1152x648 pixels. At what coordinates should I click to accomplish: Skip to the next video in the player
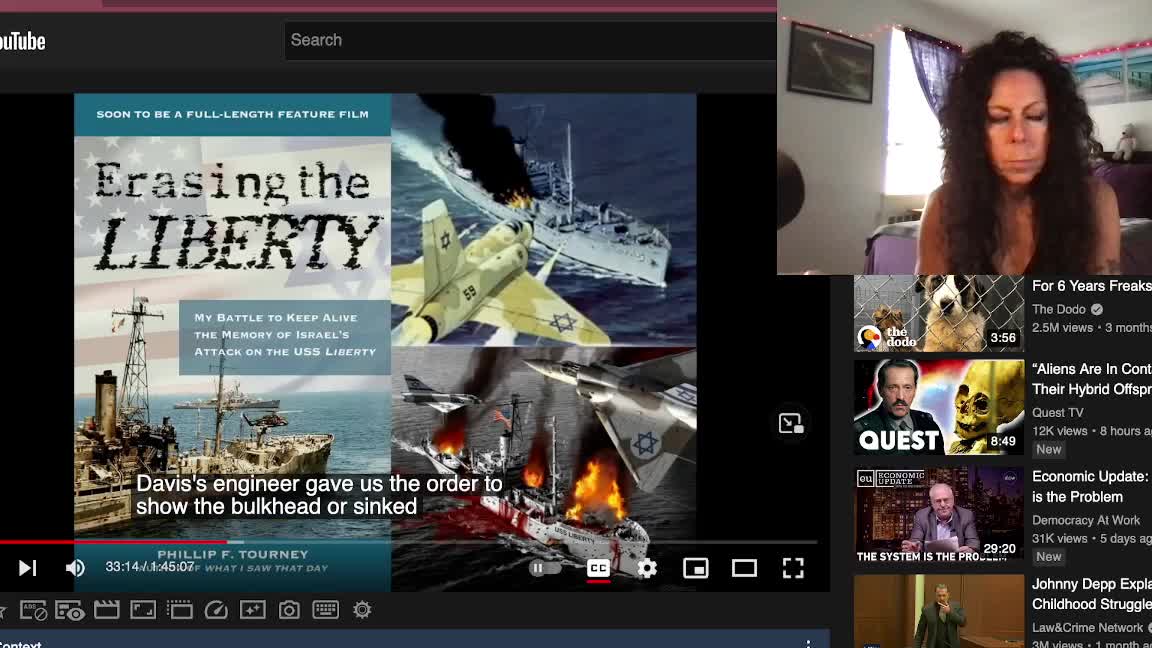[27, 568]
